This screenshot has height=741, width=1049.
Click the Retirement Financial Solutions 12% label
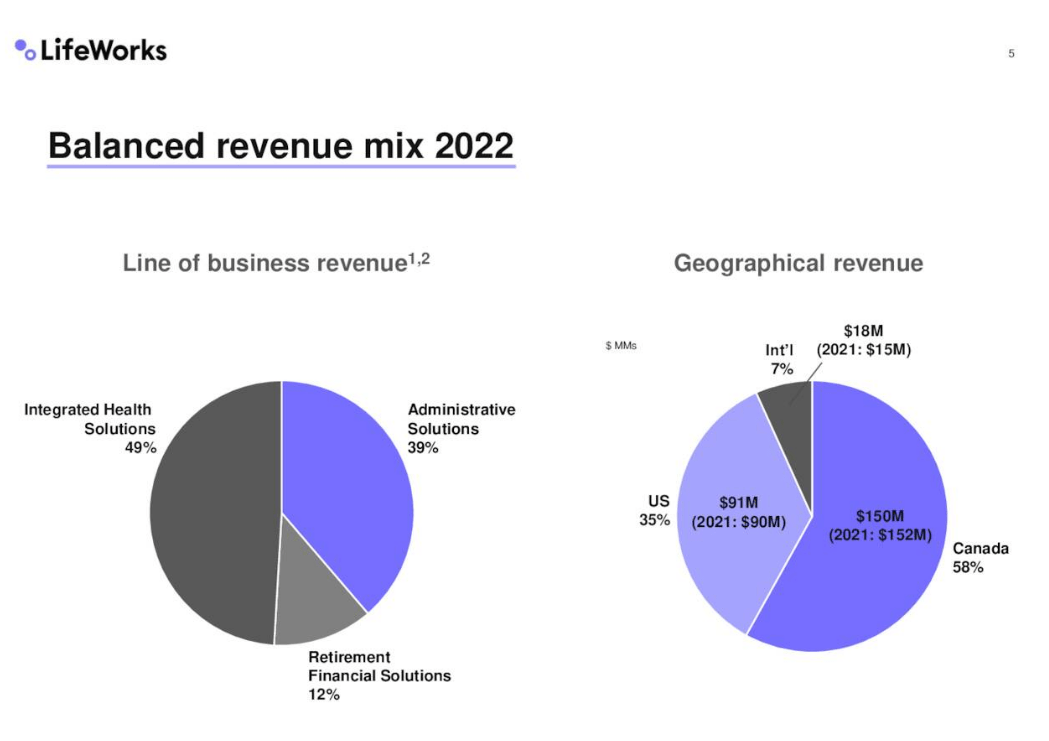379,675
